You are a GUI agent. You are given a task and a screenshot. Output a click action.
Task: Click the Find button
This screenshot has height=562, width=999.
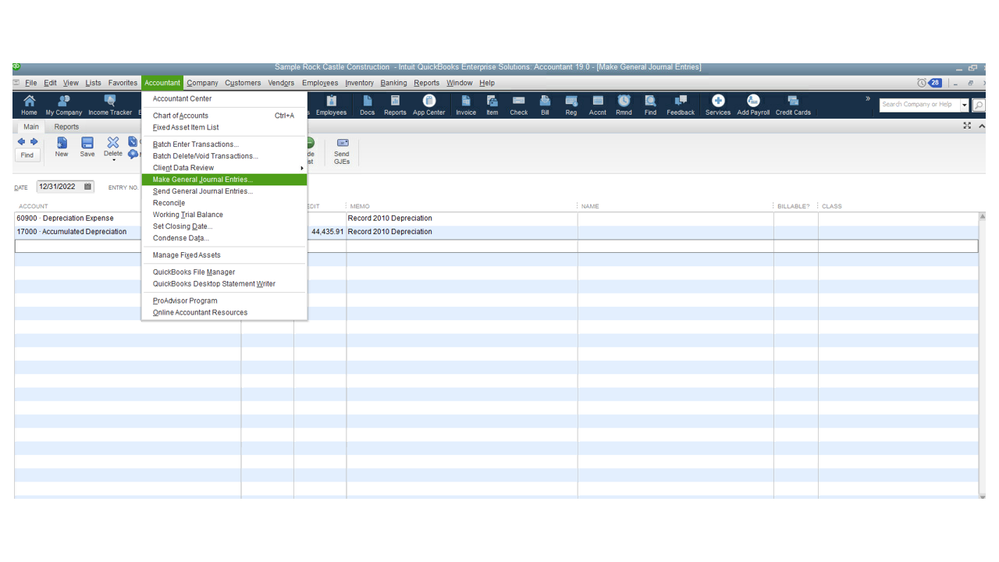point(27,155)
